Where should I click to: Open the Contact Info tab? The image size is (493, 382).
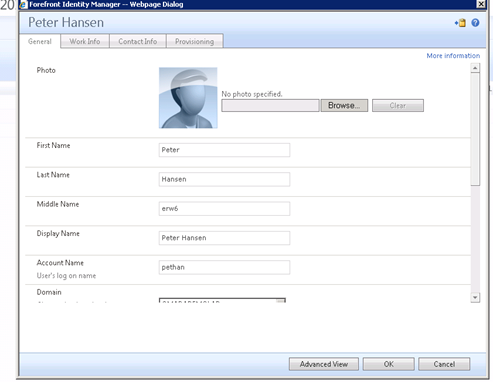point(138,41)
